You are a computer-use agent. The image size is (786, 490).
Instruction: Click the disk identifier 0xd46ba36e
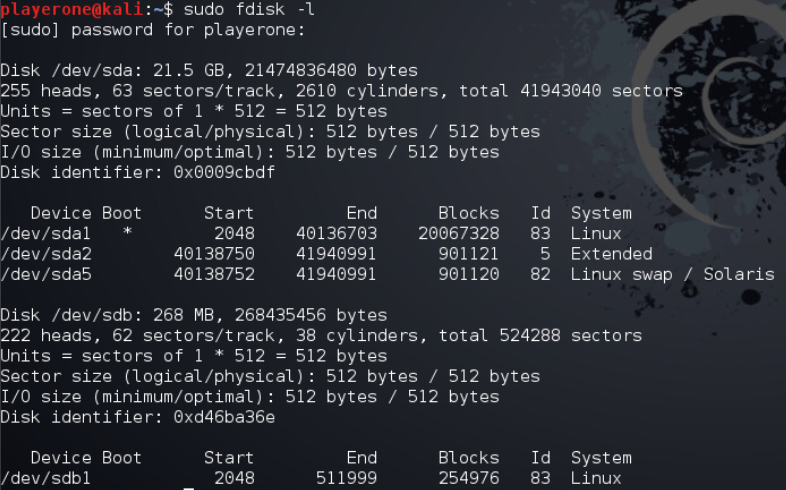[x=224, y=417]
